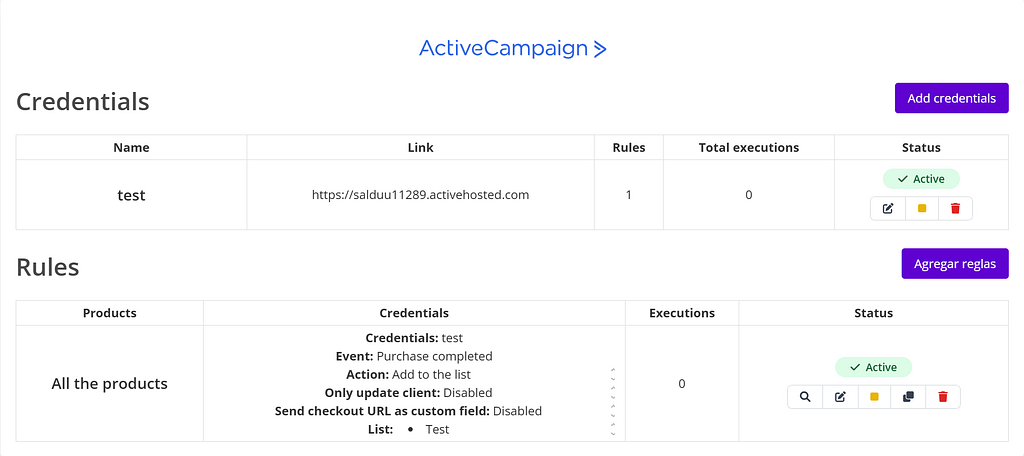Click the Add credentials button

[951, 98]
